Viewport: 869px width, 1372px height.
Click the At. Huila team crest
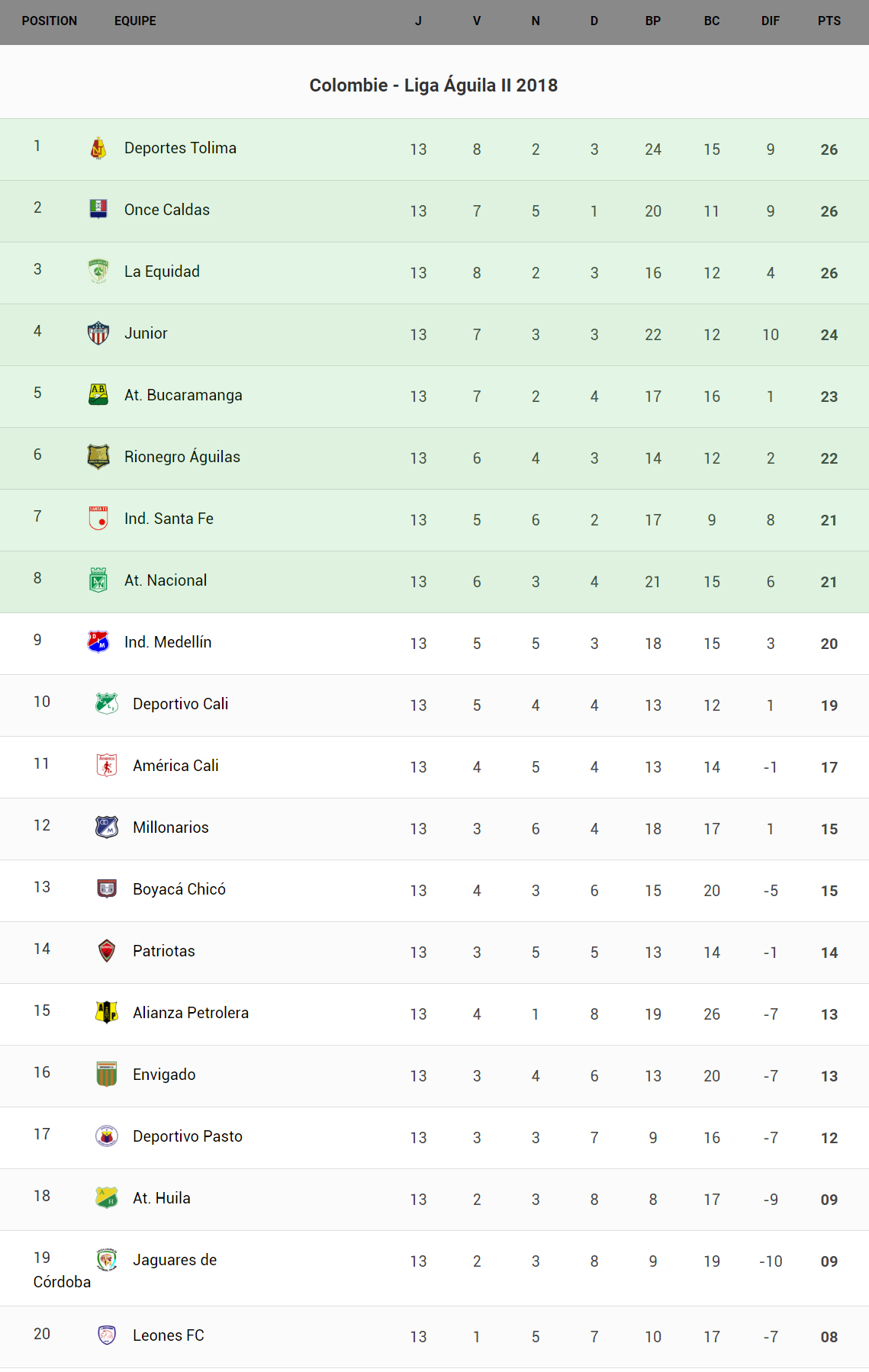107,1197
